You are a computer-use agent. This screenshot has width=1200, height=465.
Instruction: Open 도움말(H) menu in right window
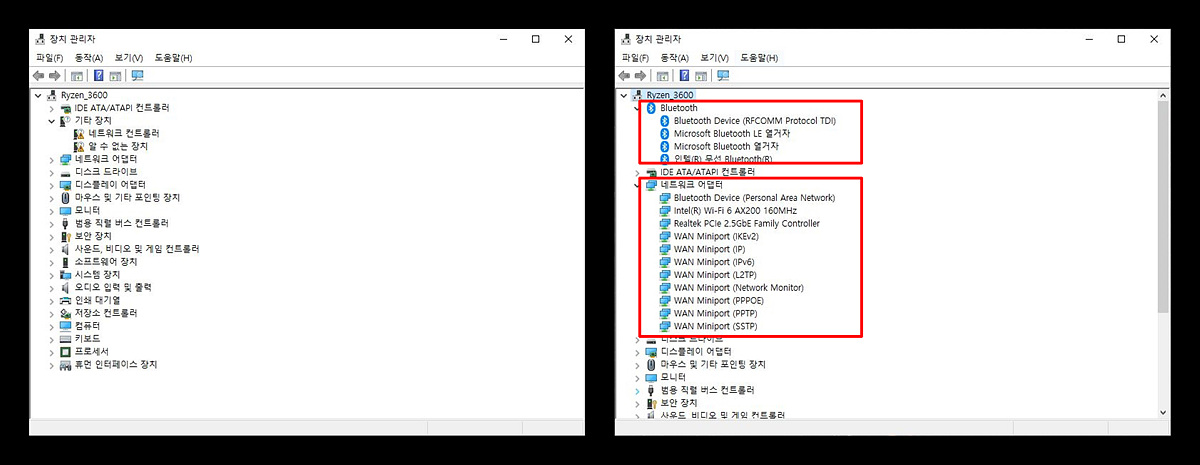759,58
